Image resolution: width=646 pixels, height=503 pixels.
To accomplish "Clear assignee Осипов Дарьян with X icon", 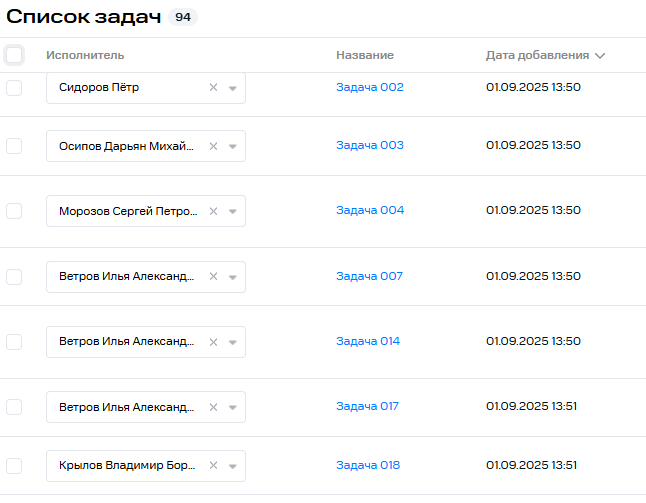I will (x=213, y=146).
